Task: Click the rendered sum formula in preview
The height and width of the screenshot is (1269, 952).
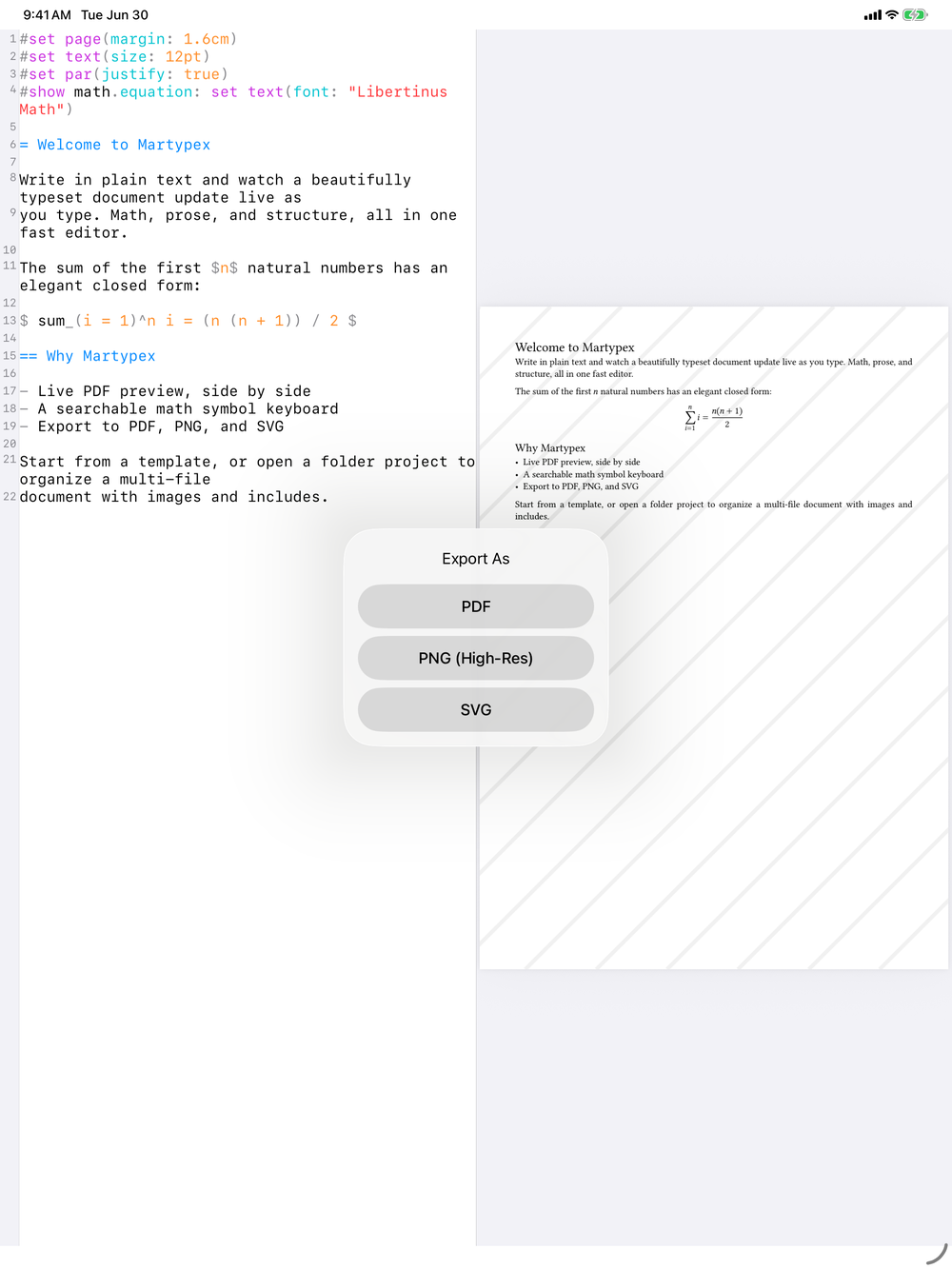Action: 714,418
